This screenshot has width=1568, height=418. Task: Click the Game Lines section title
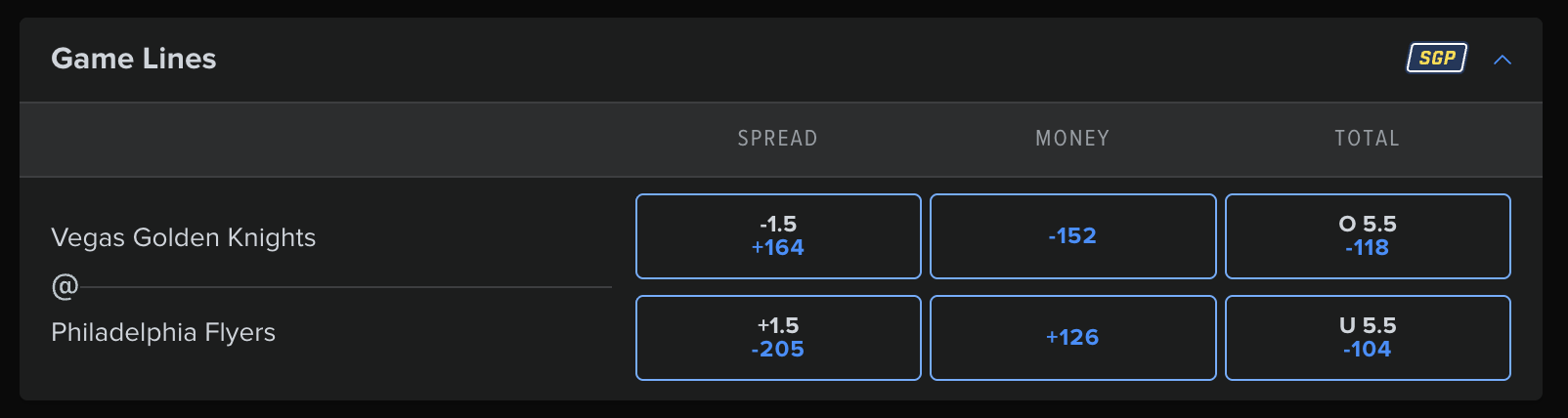click(134, 59)
